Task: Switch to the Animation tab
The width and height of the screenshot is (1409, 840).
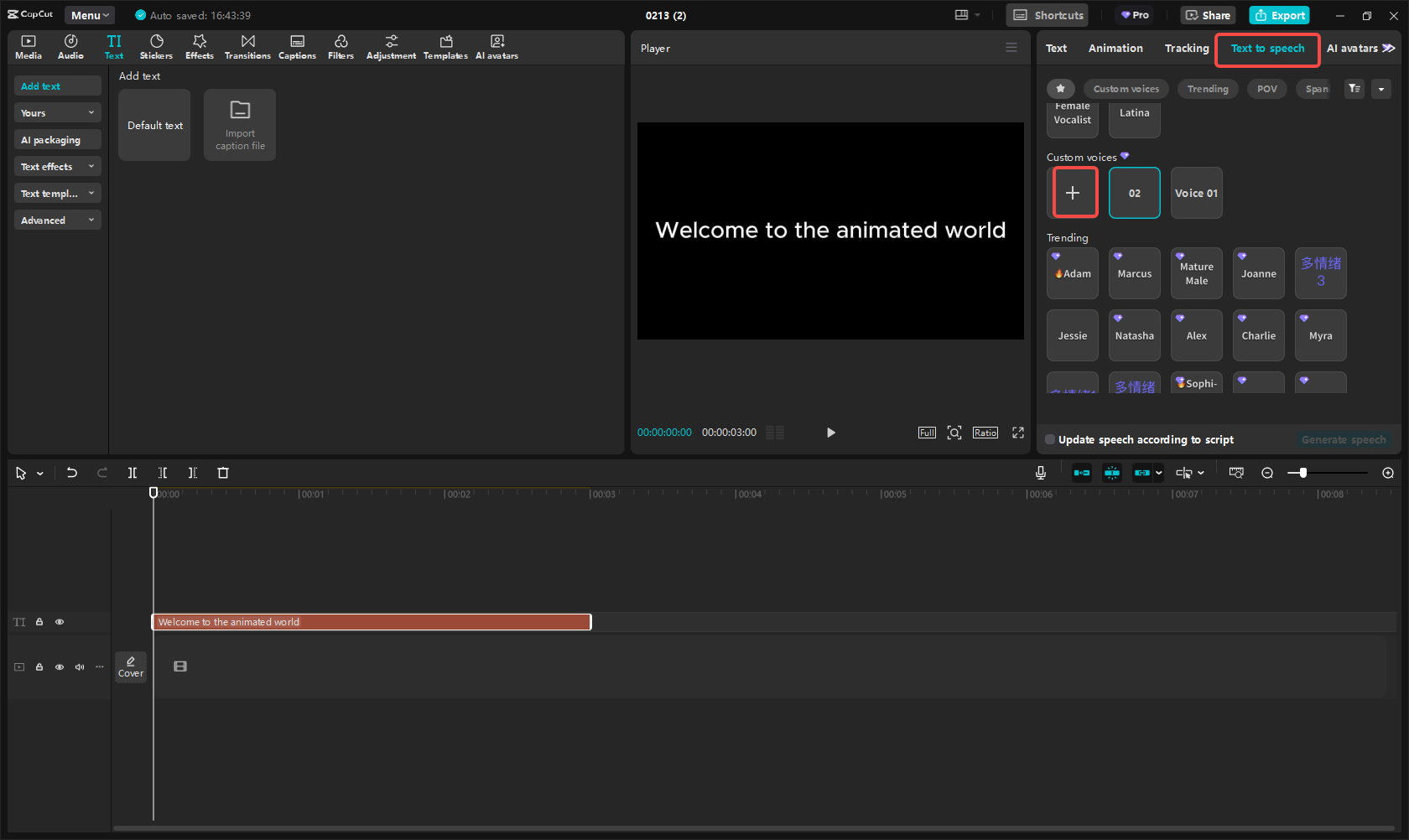Action: pos(1115,49)
